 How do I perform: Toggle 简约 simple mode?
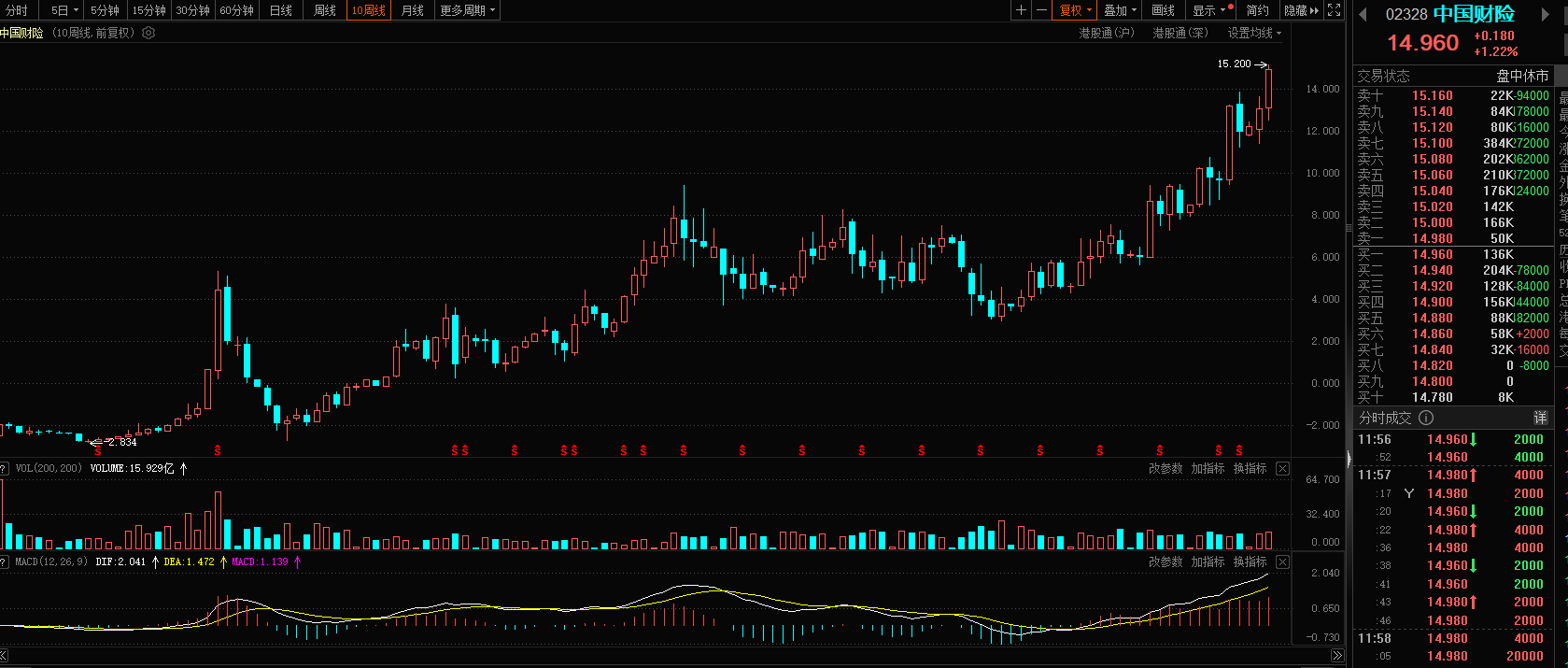pos(1258,10)
